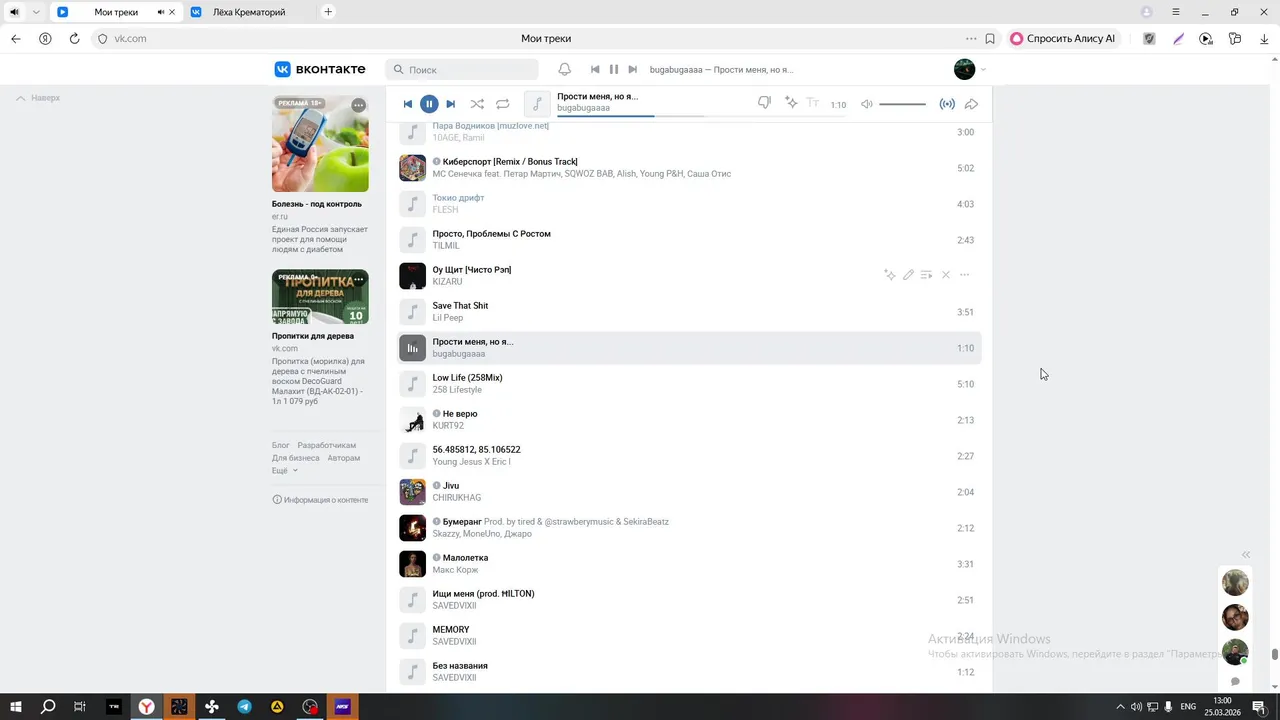
Task: Switch input language ENG indicator
Action: [x=1188, y=707]
